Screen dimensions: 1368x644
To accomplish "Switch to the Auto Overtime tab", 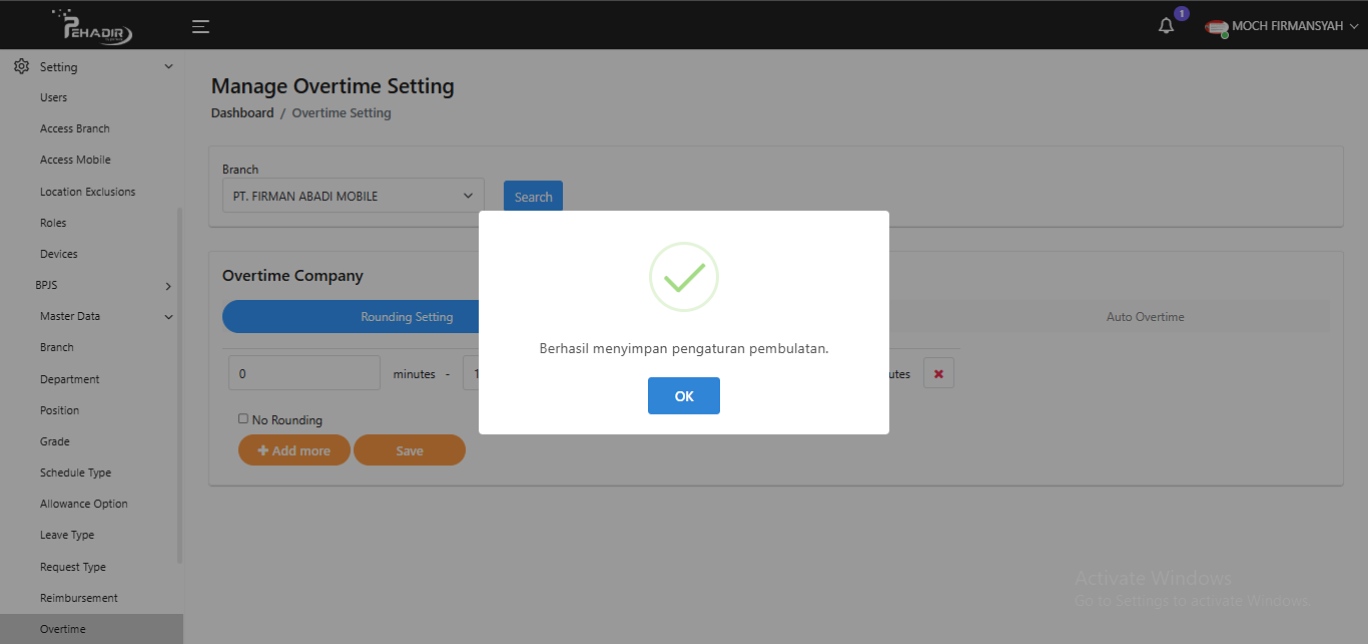I will pos(1144,317).
